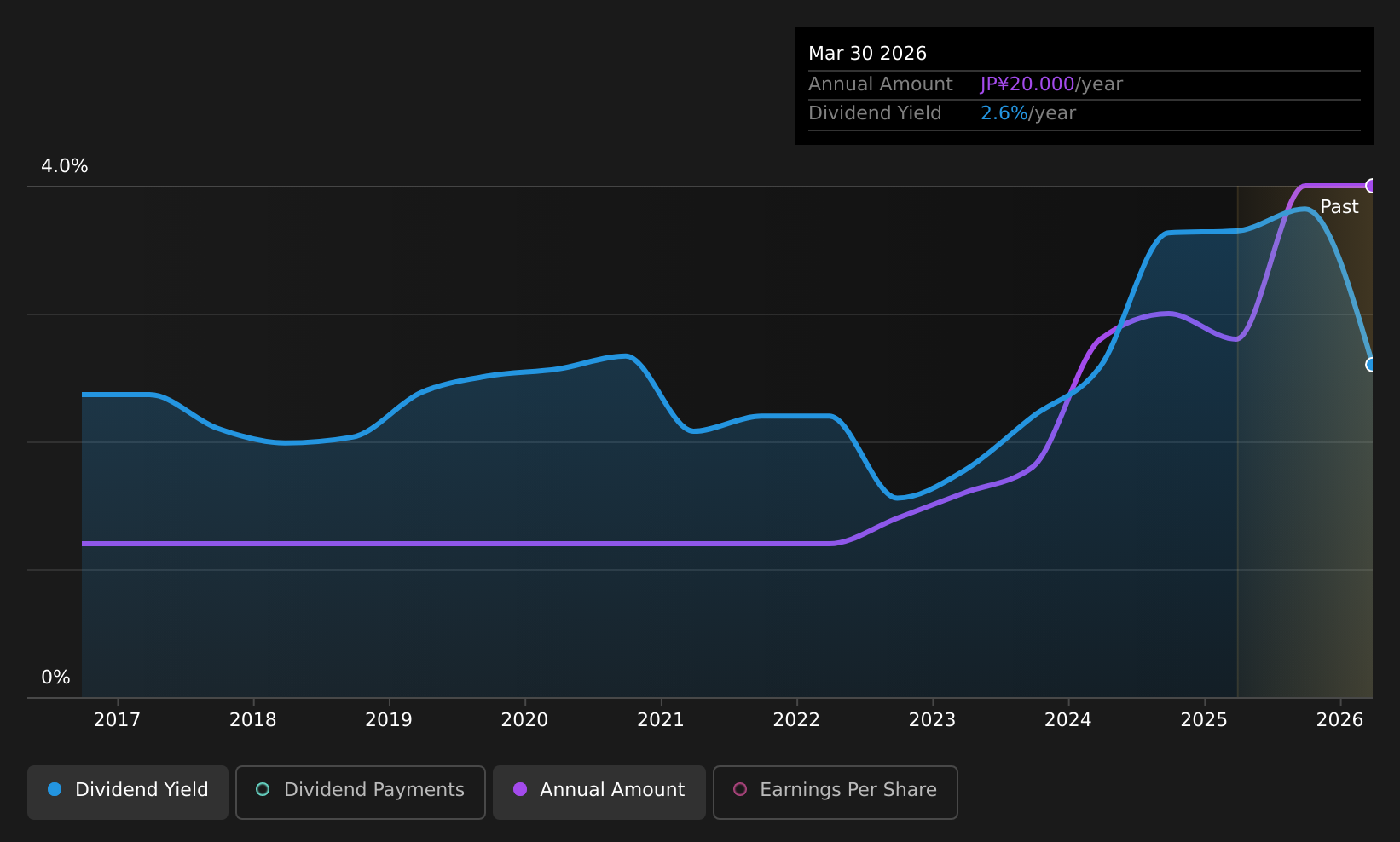This screenshot has height=842, width=1400.
Task: Click the 2023 x-axis label
Action: point(933,720)
